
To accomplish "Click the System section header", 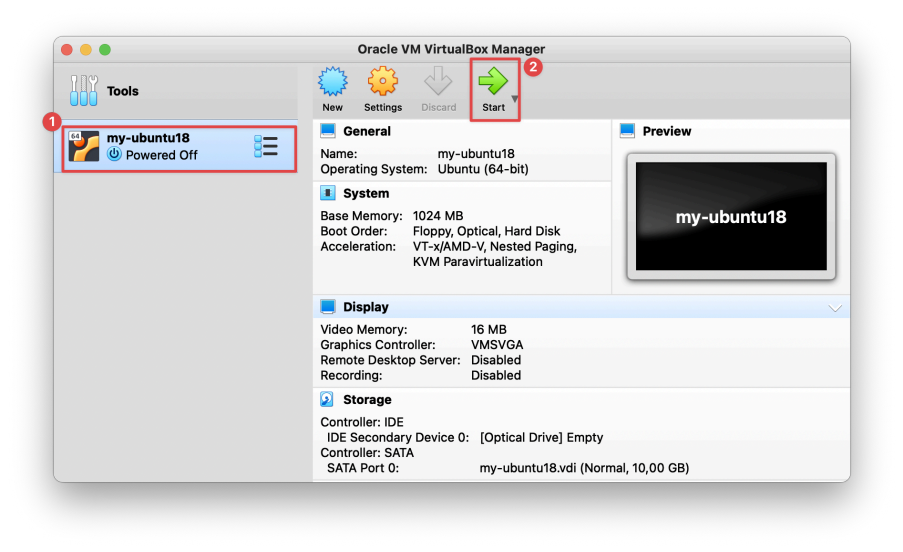I will pyautogui.click(x=366, y=193).
